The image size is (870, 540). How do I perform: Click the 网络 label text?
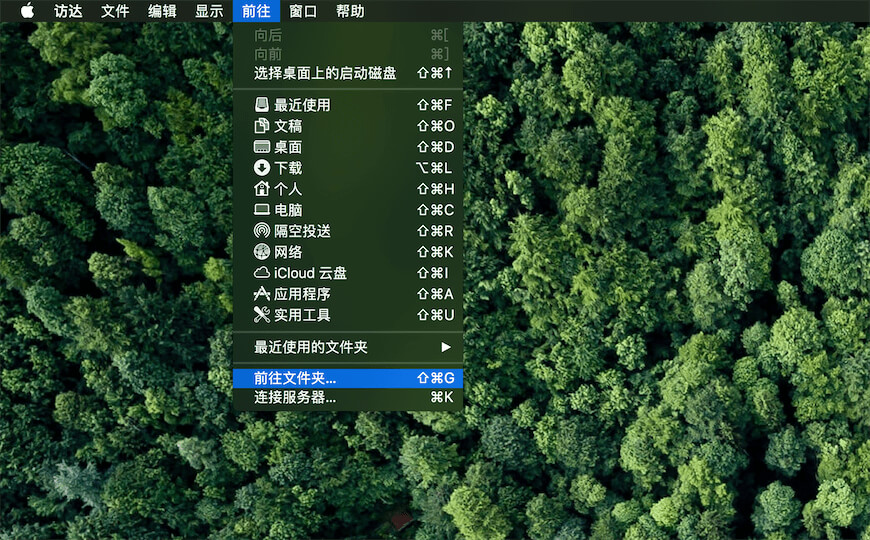coord(288,253)
